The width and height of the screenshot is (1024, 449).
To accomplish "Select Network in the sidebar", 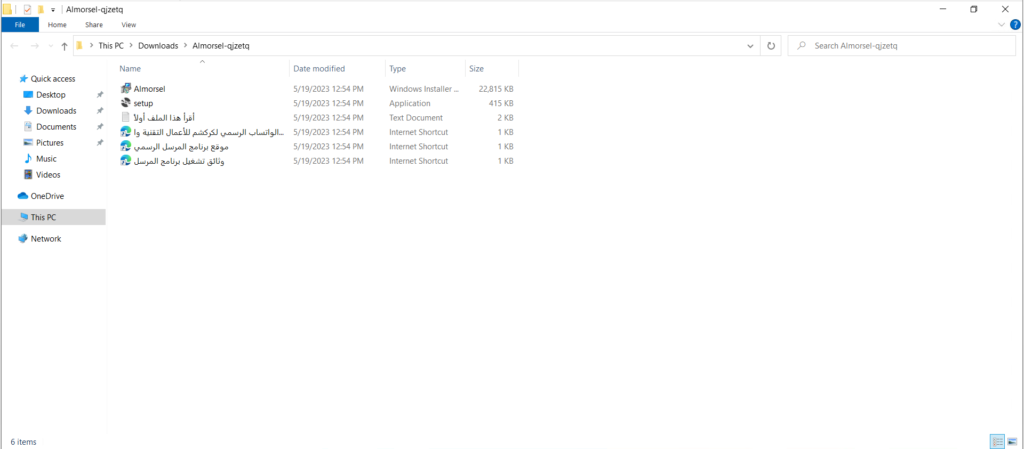I will click(x=46, y=239).
